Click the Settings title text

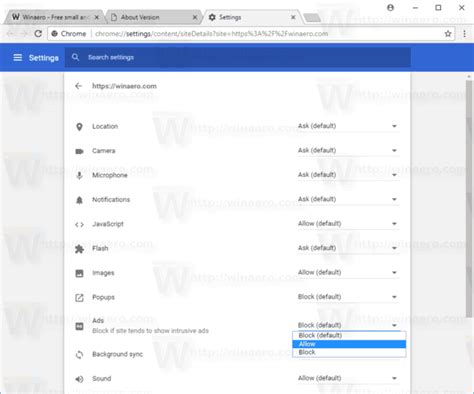[44, 58]
